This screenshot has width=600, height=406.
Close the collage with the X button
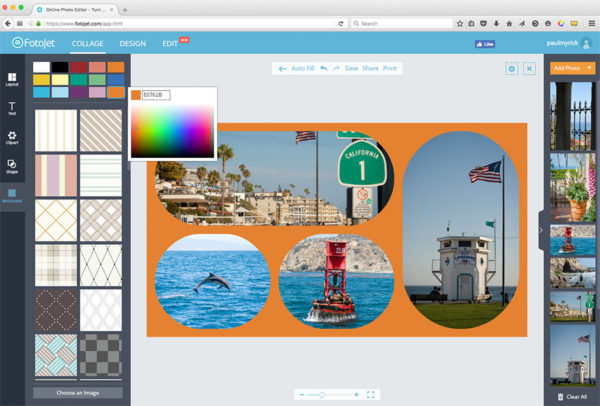[x=529, y=69]
